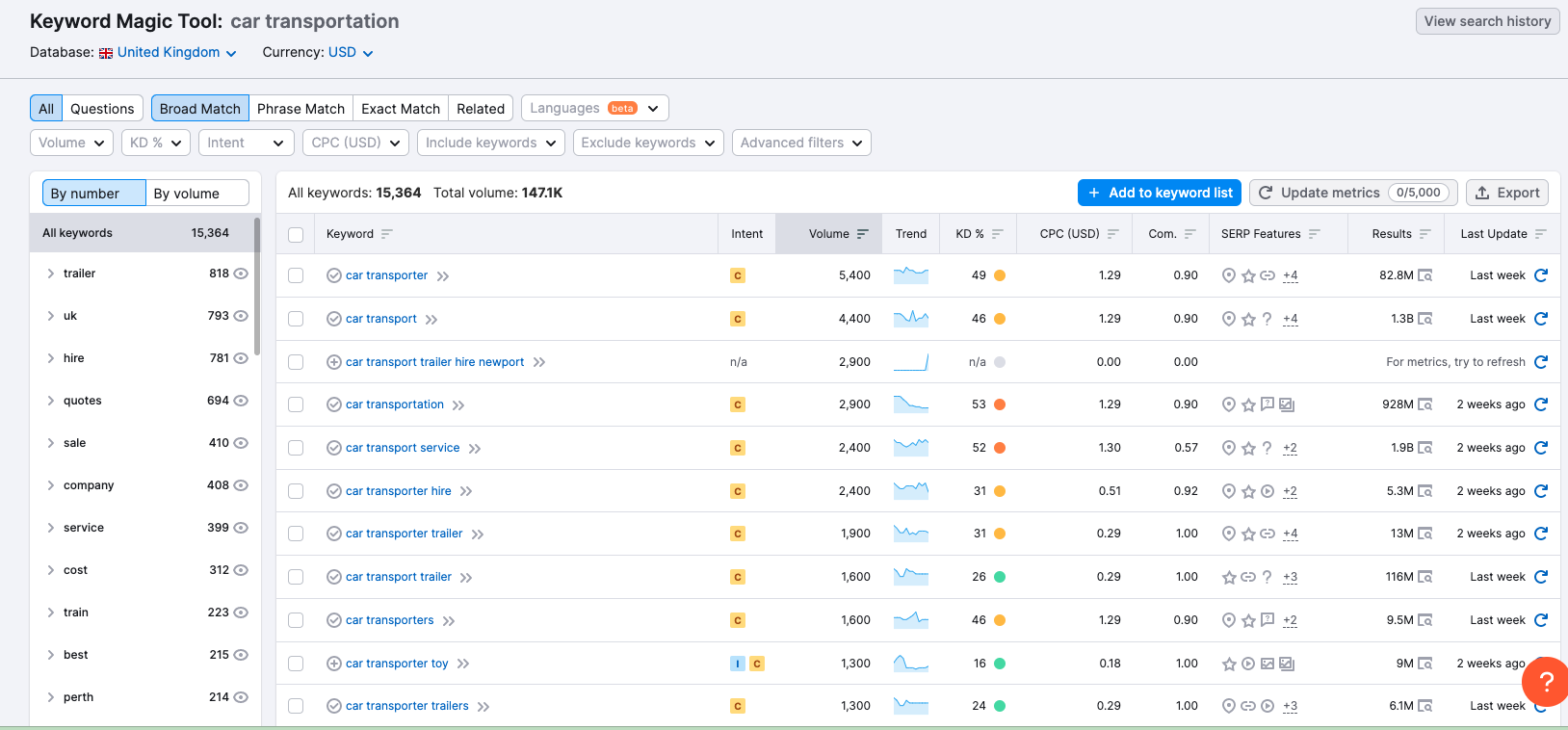This screenshot has height=730, width=1568.
Task: Hide the hire group with its eye icon
Action: click(241, 358)
